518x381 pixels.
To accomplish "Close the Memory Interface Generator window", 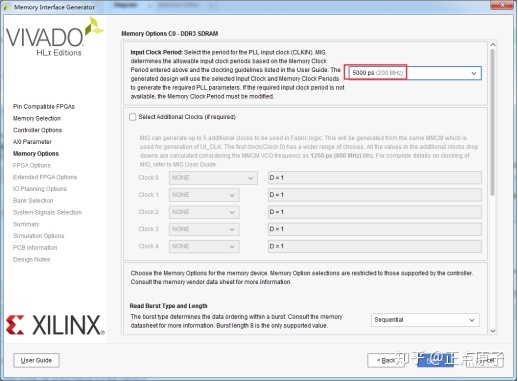I will tap(502, 5).
